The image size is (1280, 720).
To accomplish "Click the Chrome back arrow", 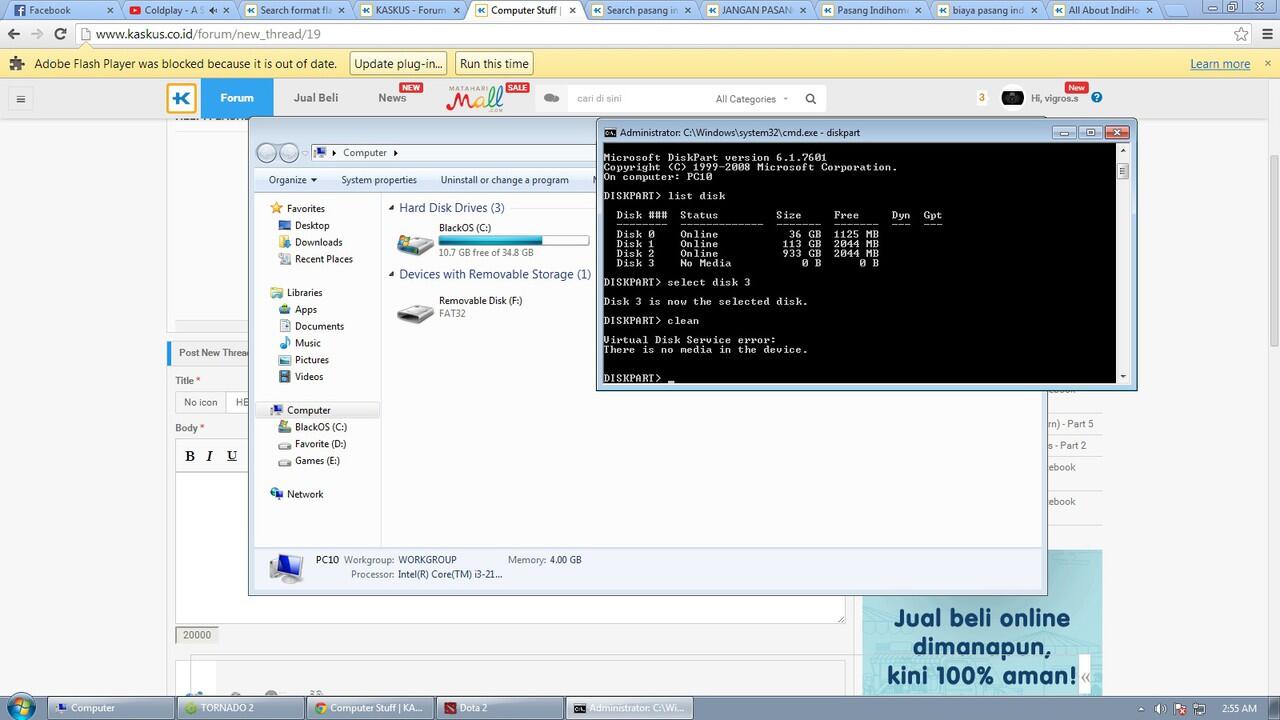I will (14, 33).
